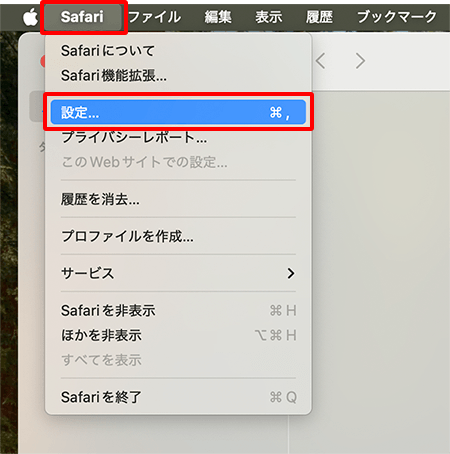Select 設定... menu item

tap(178, 112)
